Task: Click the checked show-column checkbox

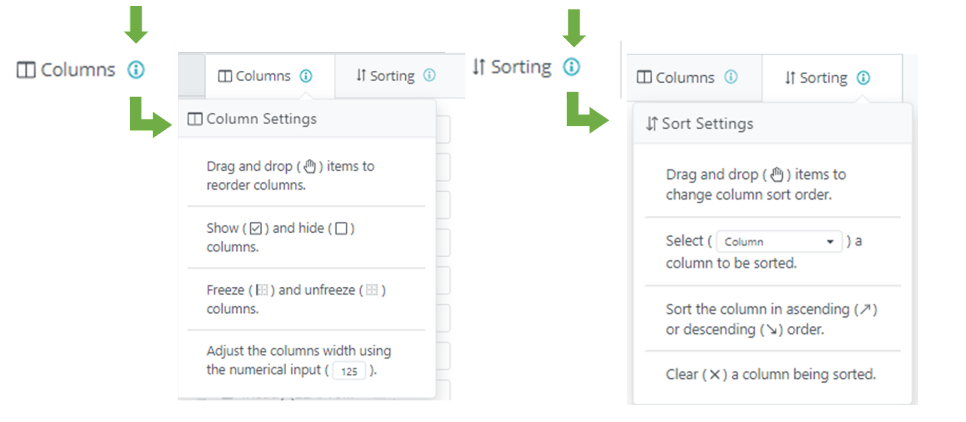Action: 255,229
